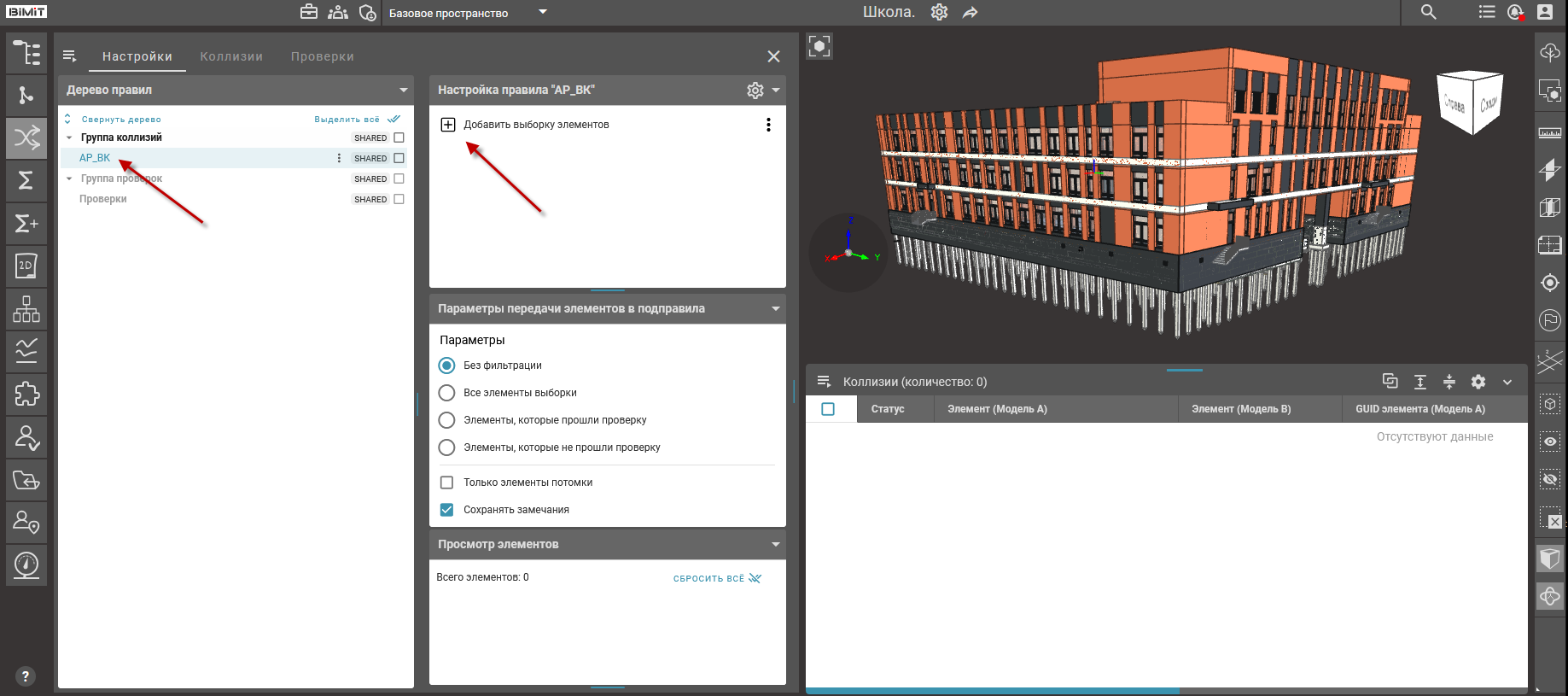Image resolution: width=1568 pixels, height=696 pixels.
Task: Open the collisions table settings gear
Action: click(1478, 382)
